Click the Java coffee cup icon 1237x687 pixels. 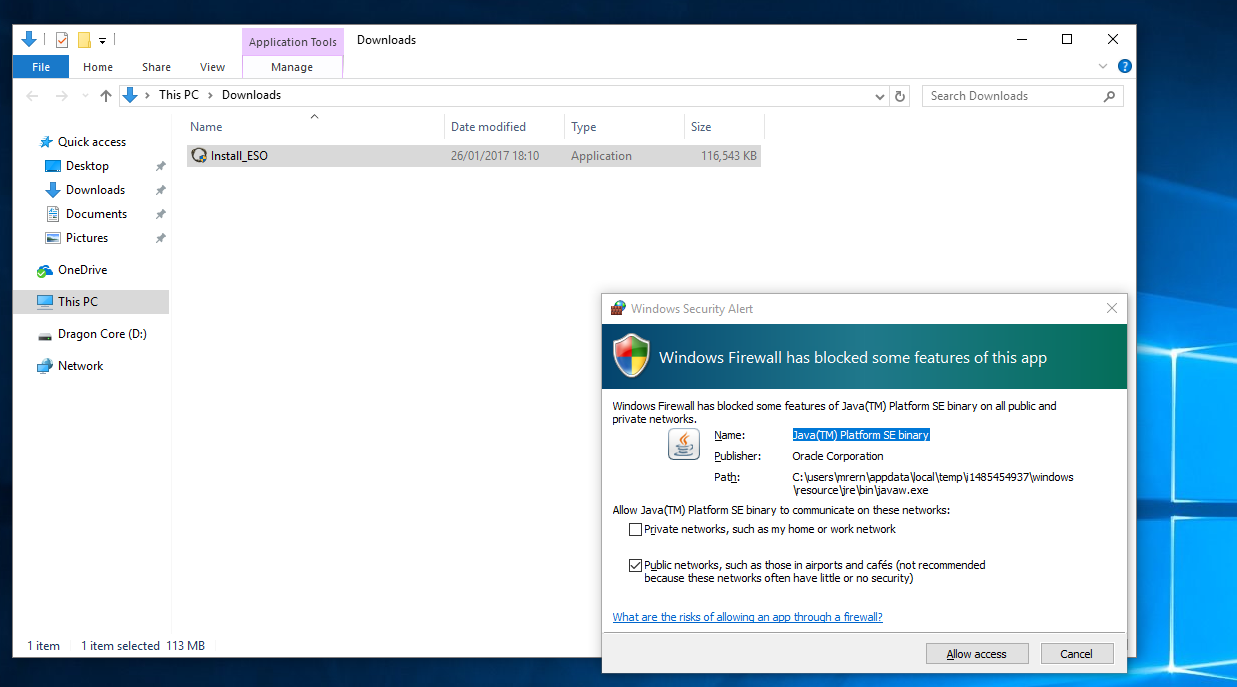(684, 444)
